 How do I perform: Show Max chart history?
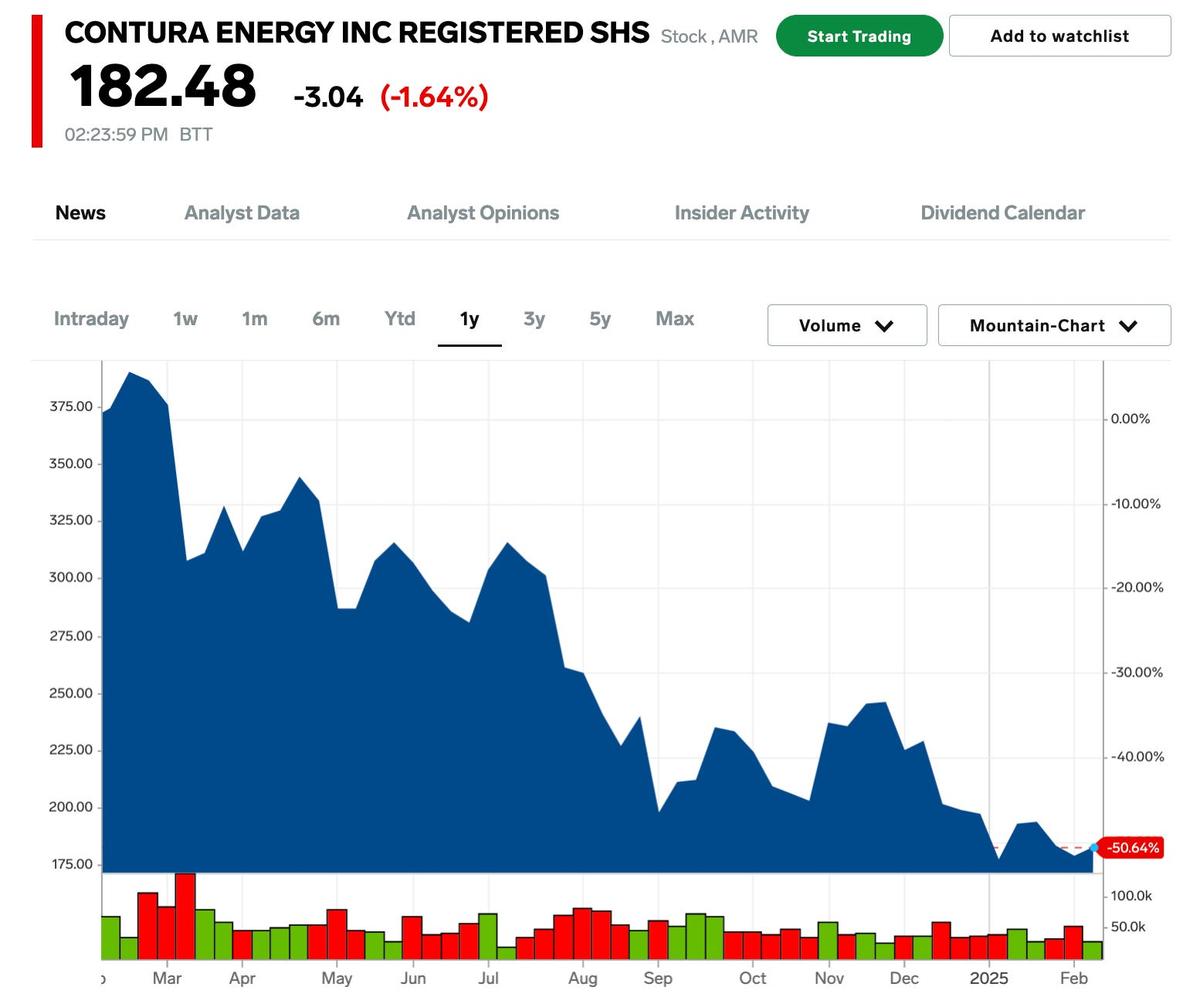pyautogui.click(x=674, y=319)
